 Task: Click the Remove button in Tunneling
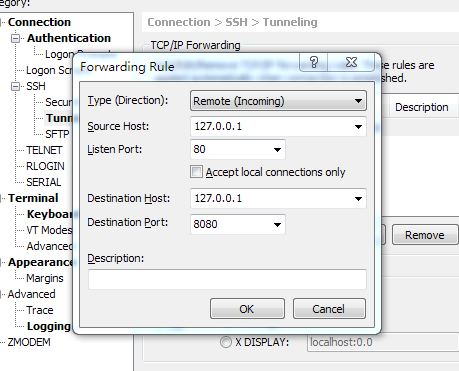click(x=425, y=235)
